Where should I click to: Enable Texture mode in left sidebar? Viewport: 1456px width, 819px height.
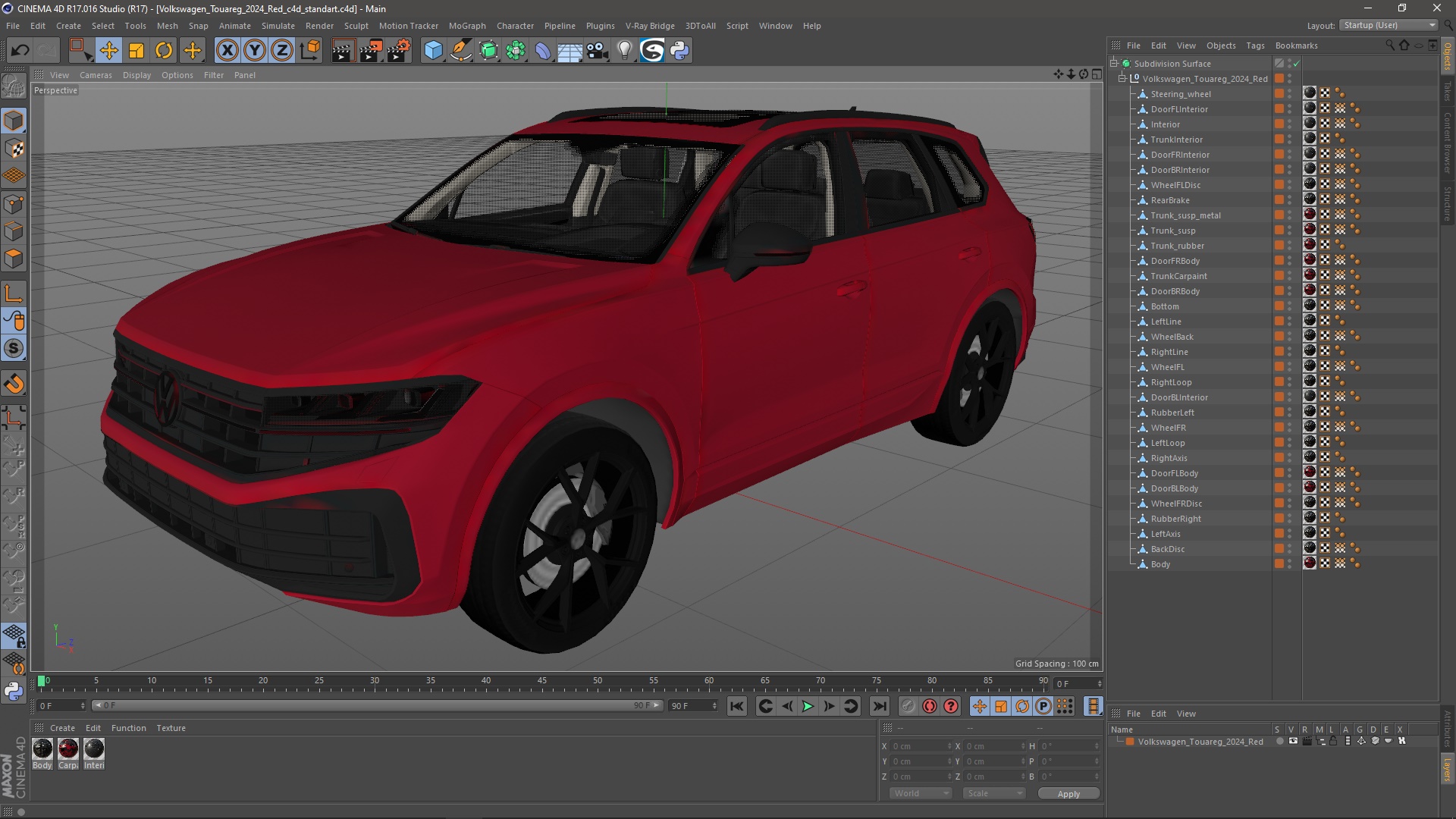14,149
